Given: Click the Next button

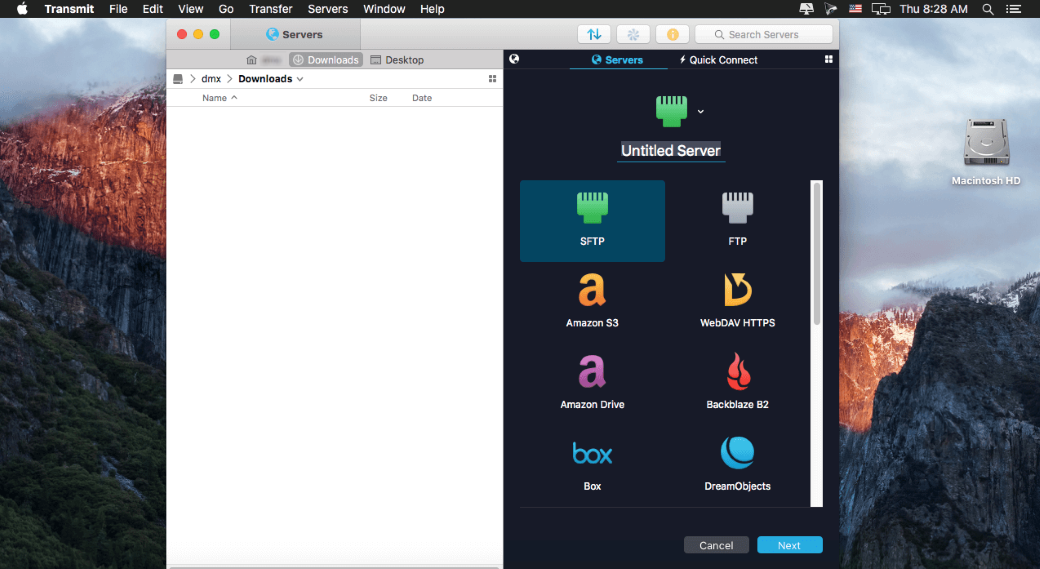Looking at the screenshot, I should pyautogui.click(x=789, y=545).
